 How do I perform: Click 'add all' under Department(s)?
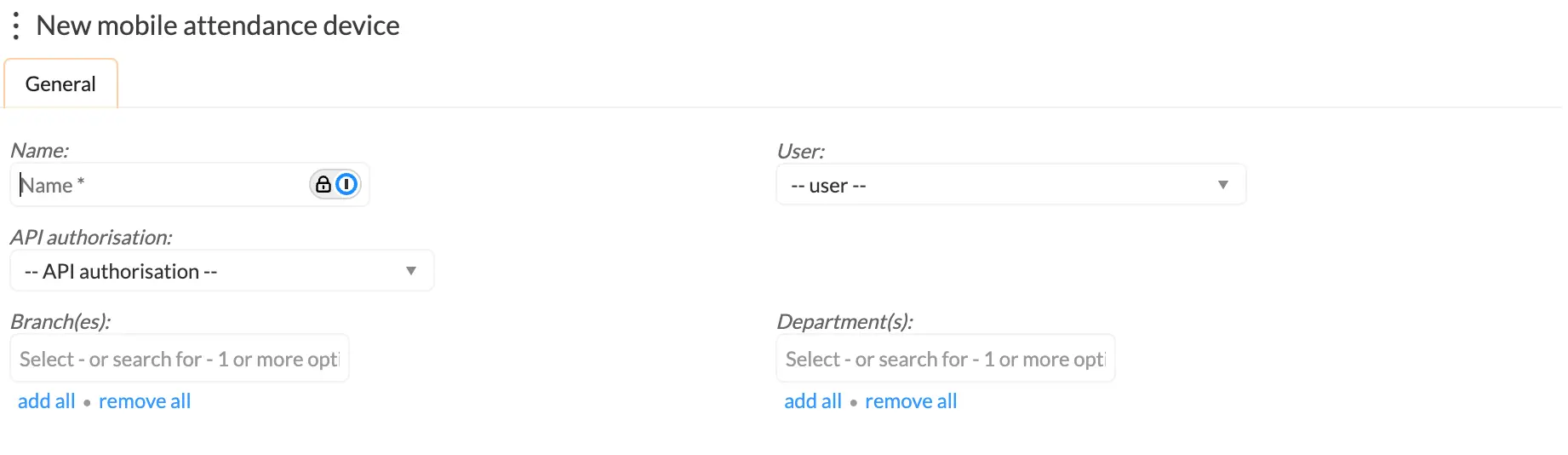coord(813,401)
